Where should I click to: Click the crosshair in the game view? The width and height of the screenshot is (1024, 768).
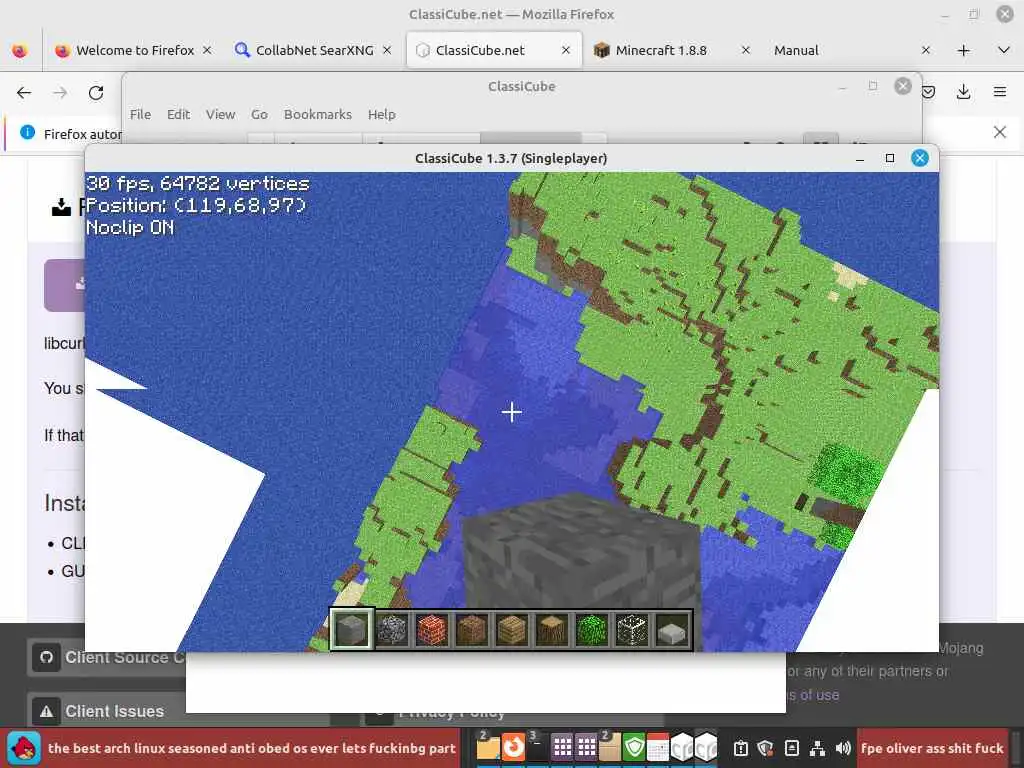511,412
